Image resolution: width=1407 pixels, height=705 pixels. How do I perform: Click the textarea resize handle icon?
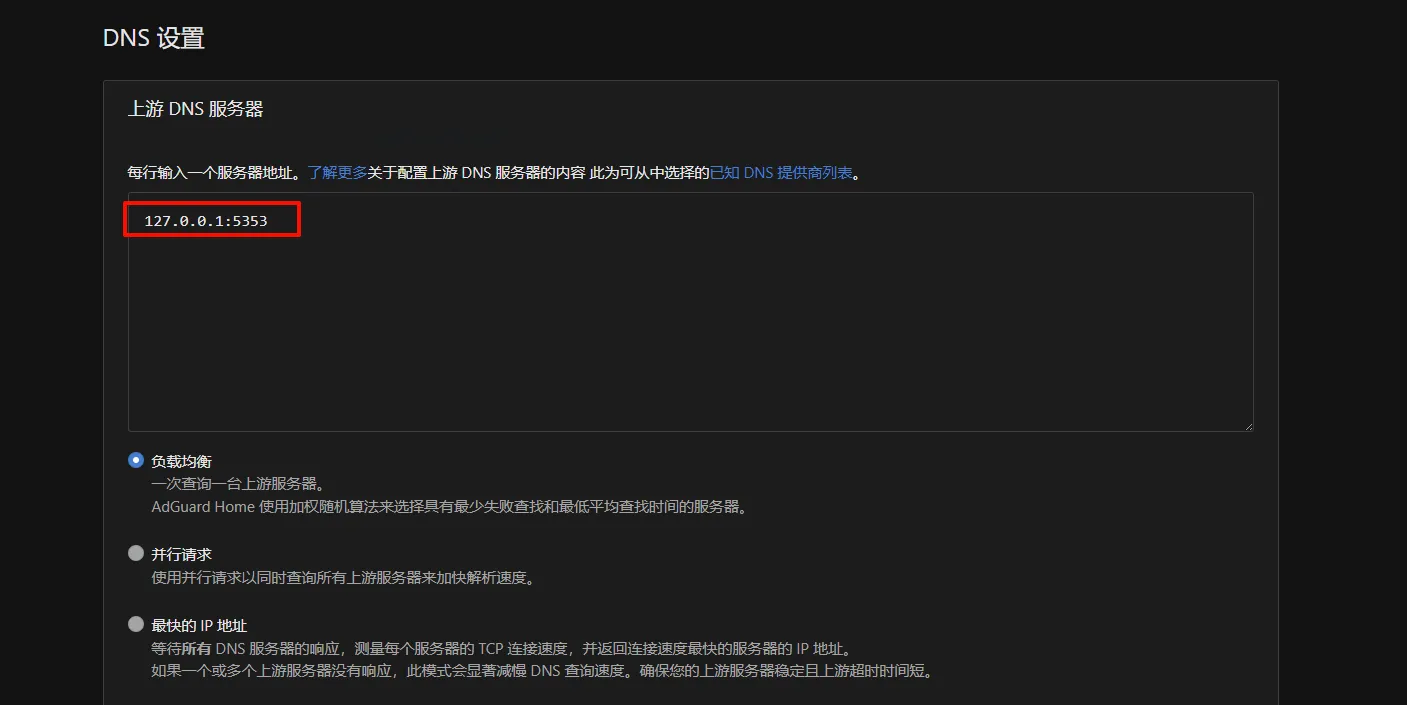coord(1247,424)
